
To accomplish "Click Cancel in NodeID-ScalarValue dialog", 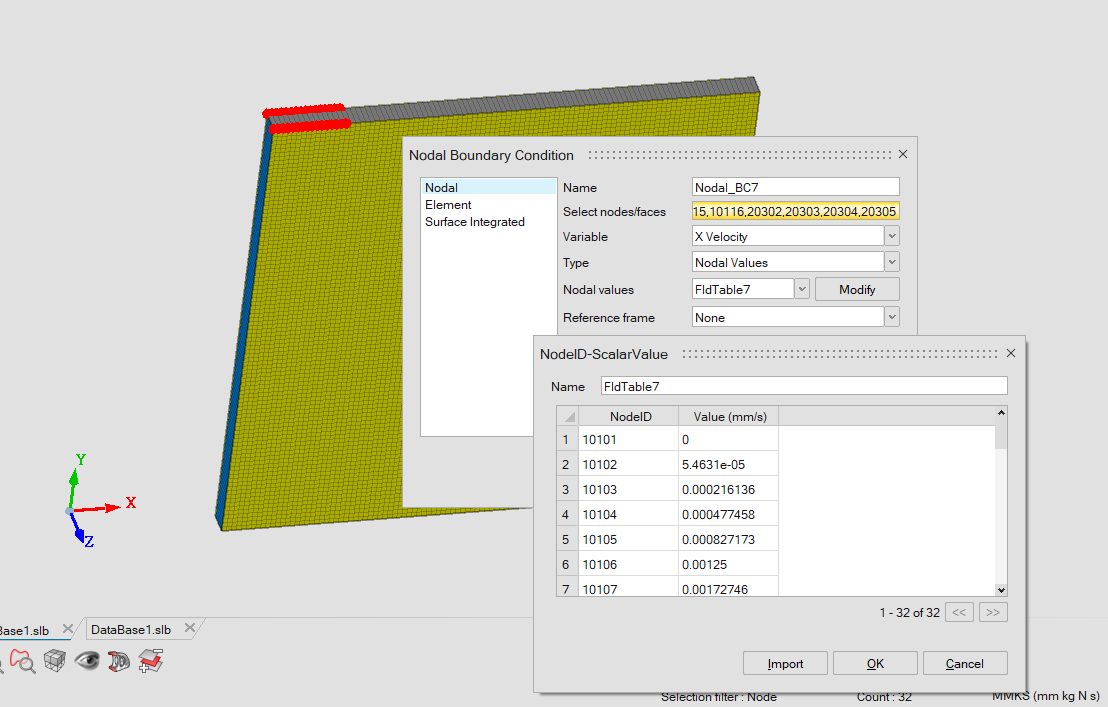I will click(x=965, y=663).
